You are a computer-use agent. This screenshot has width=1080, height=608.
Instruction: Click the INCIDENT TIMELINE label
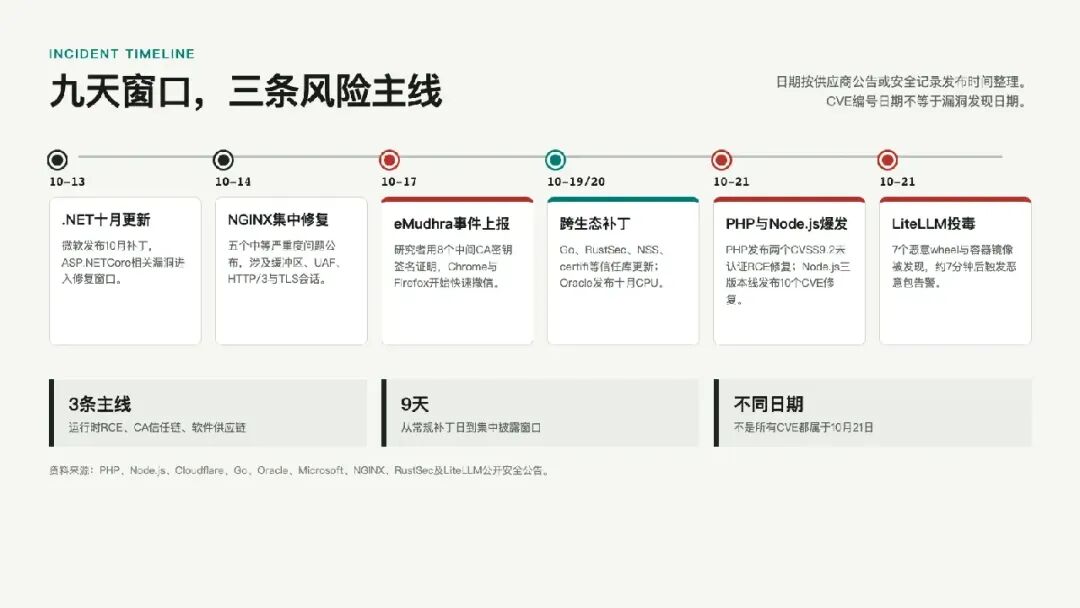pos(122,54)
